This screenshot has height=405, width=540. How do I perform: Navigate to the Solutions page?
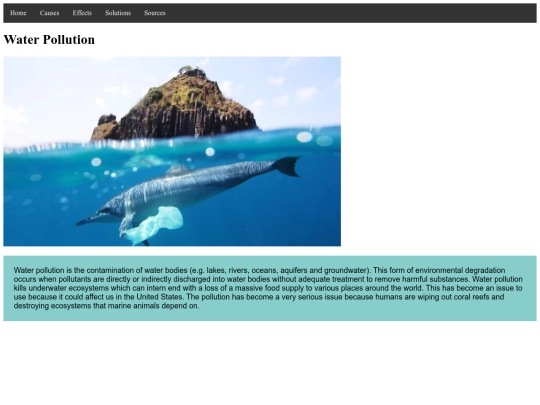point(118,13)
